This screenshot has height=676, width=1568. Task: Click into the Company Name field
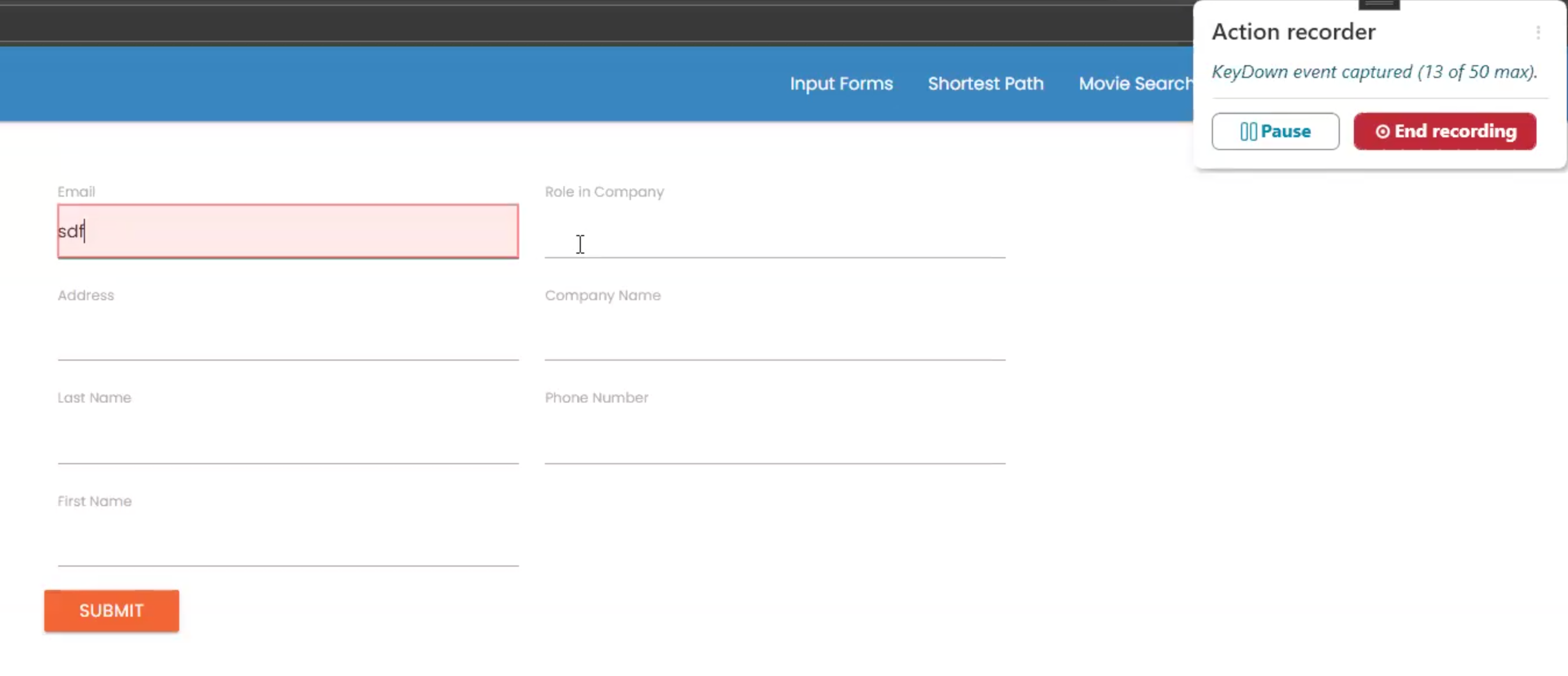(x=775, y=335)
